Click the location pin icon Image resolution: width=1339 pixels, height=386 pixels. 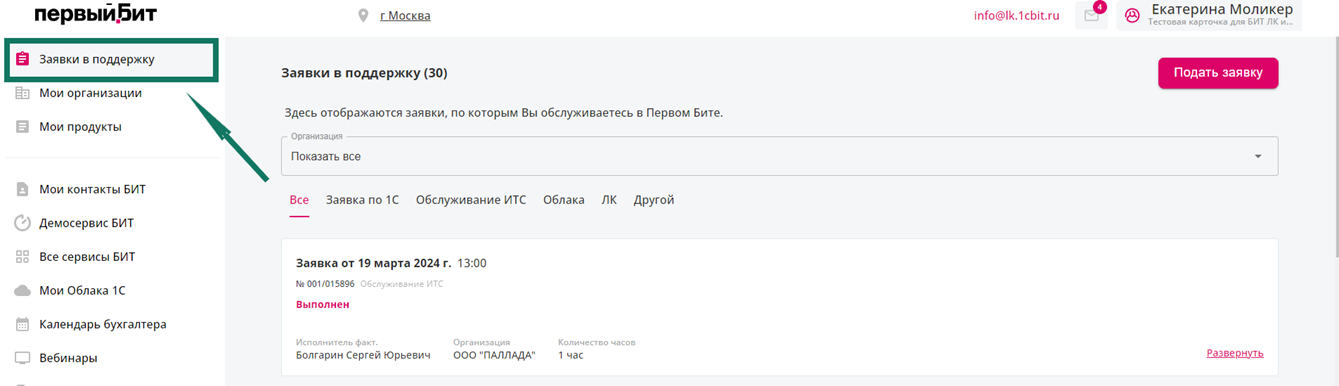[x=363, y=15]
